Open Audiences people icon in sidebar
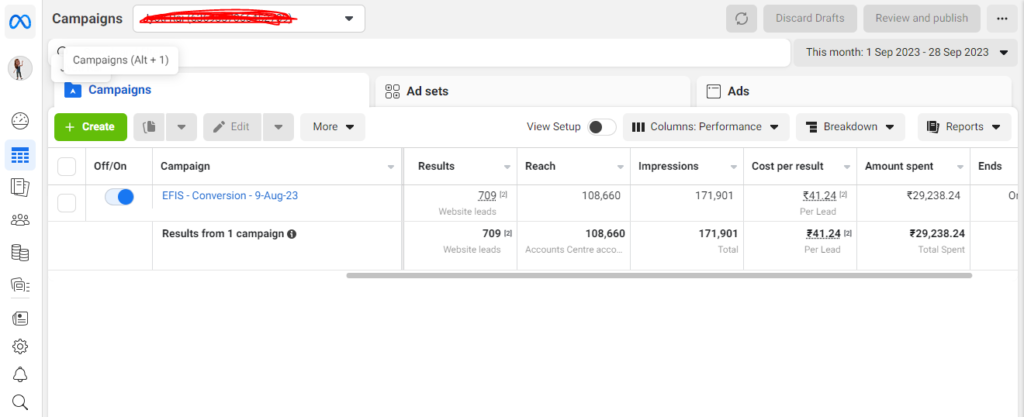This screenshot has width=1024, height=417. (x=19, y=220)
